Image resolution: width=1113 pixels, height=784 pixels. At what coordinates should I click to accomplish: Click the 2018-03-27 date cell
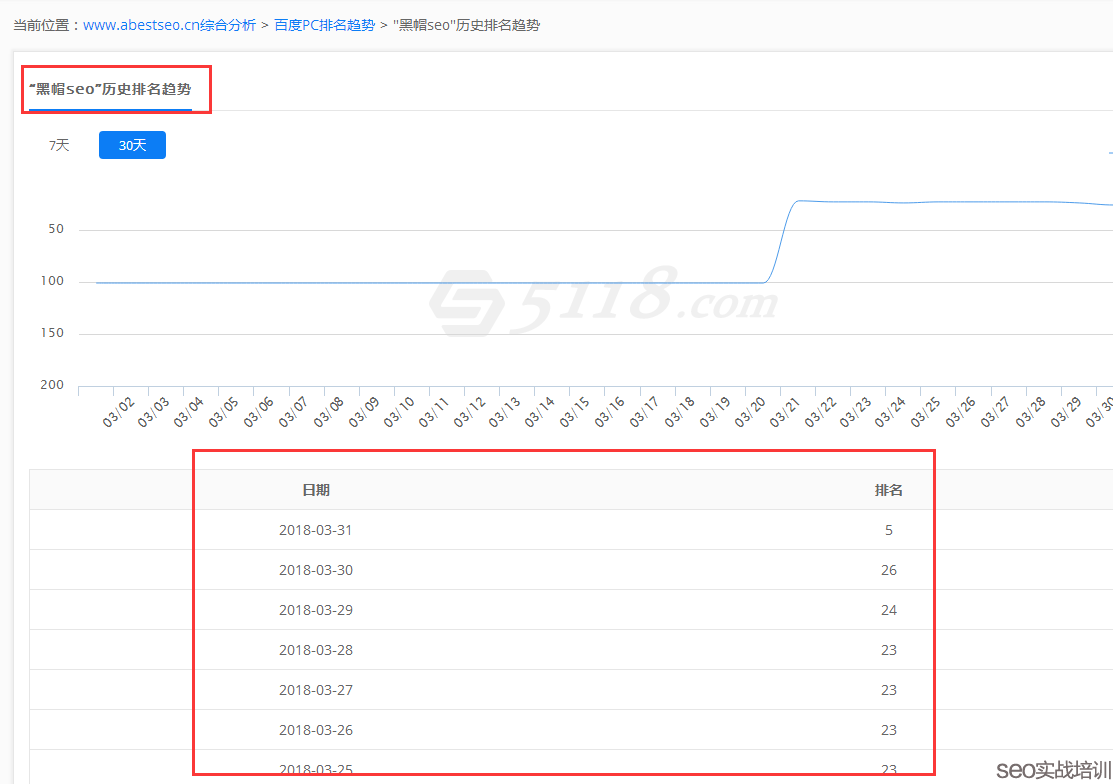point(316,690)
